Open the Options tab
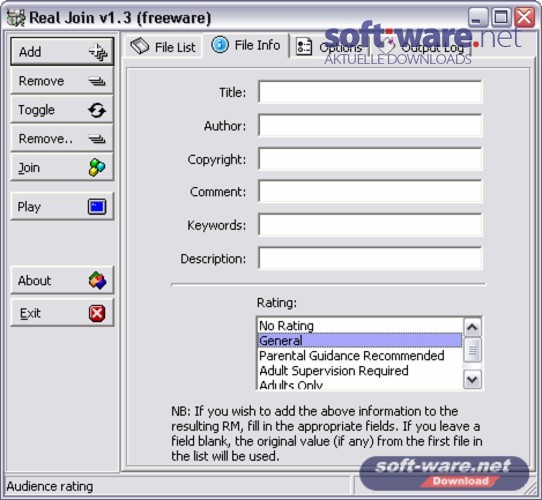This screenshot has width=542, height=500. point(329,47)
